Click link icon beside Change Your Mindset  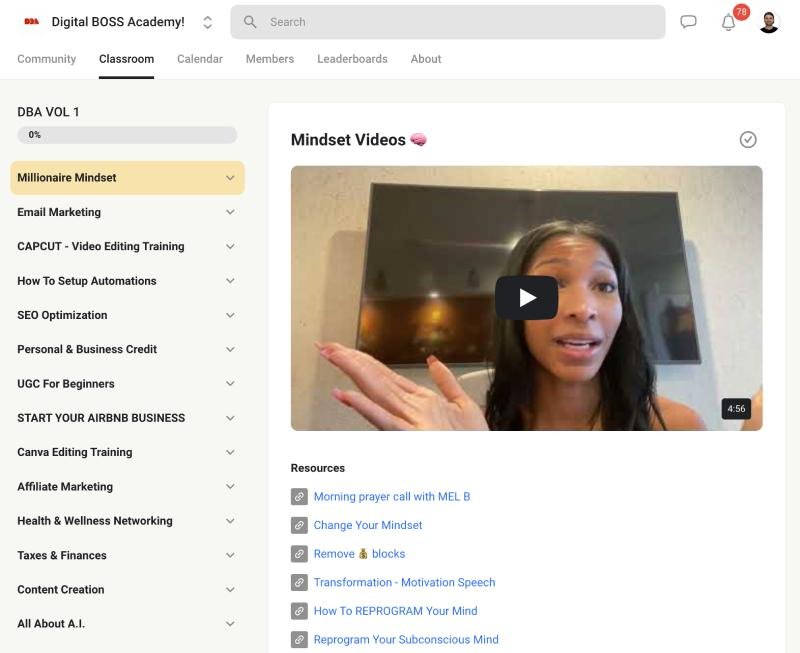click(299, 525)
